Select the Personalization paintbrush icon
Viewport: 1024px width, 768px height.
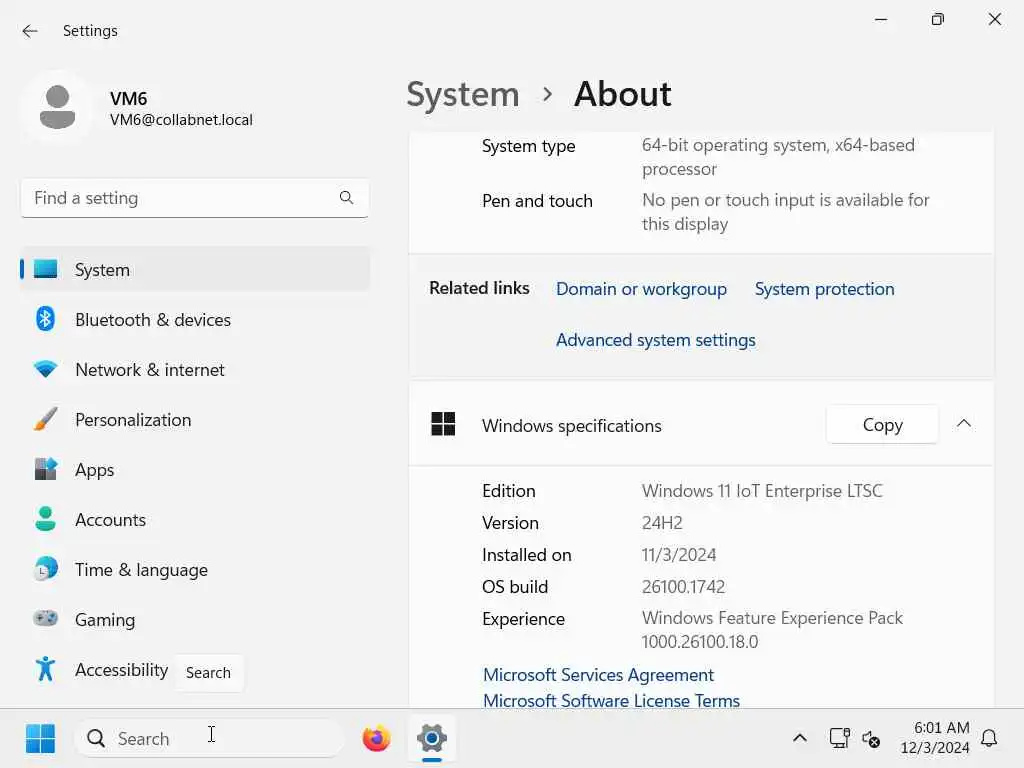(45, 419)
